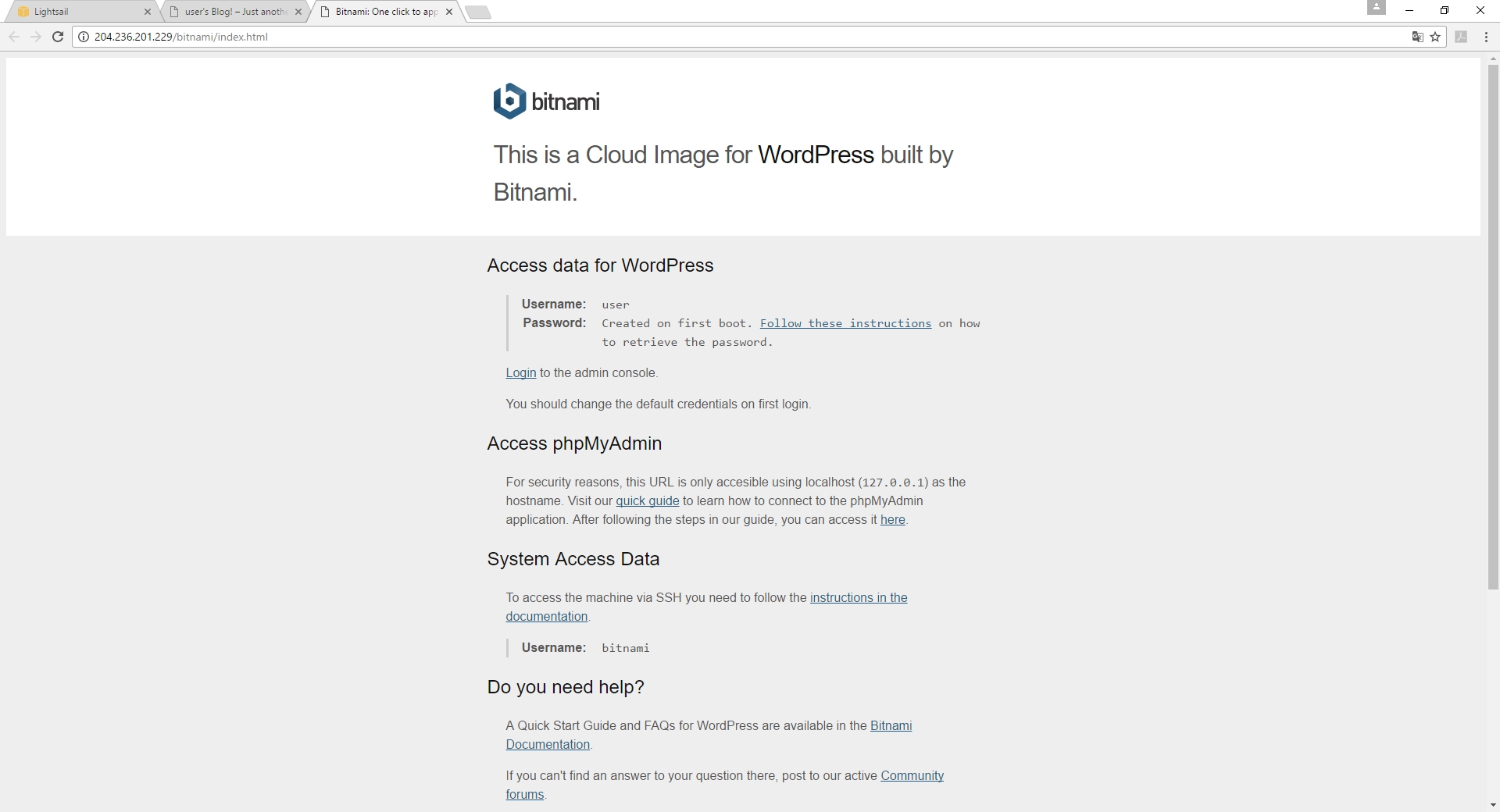Viewport: 1500px width, 812px height.
Task: Minimize the browser window
Action: click(x=1409, y=10)
